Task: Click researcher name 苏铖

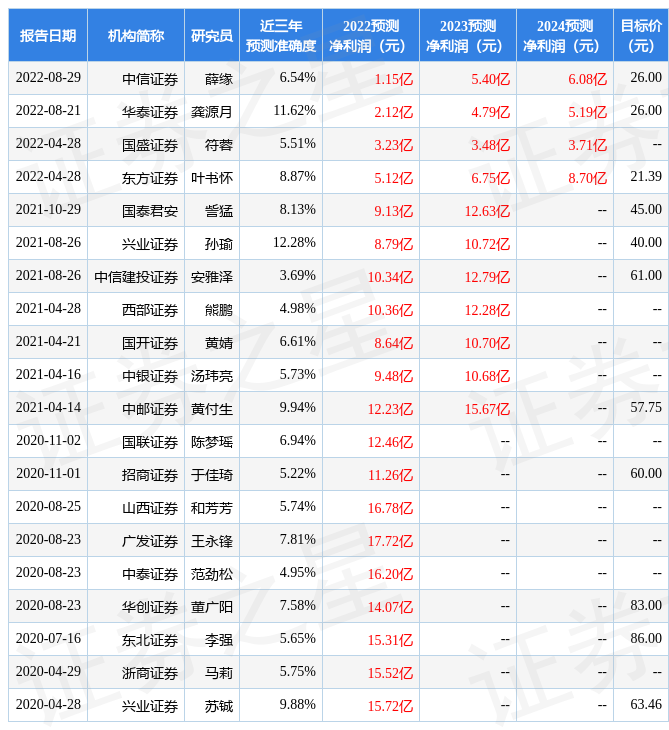Action: (219, 707)
